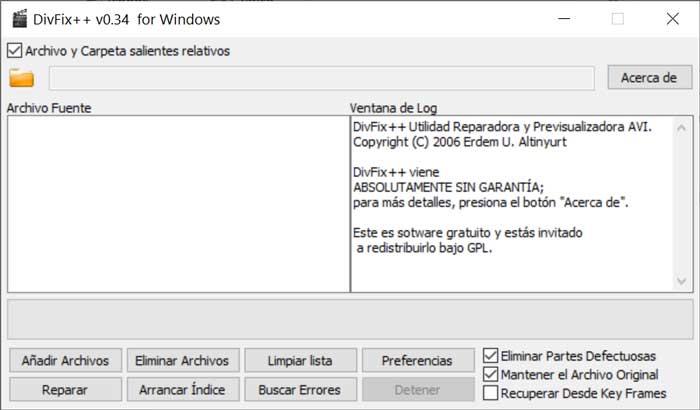This screenshot has width=700, height=410.
Task: Open Preferencias settings
Action: (418, 360)
